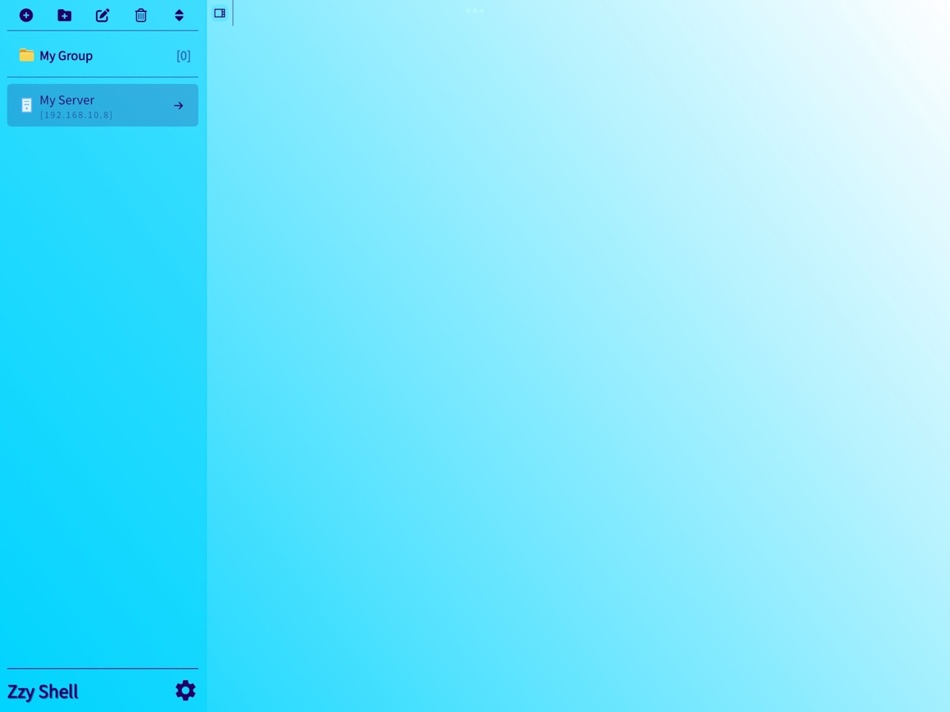Image resolution: width=950 pixels, height=712 pixels.
Task: Open the My Group folder
Action: 102,56
